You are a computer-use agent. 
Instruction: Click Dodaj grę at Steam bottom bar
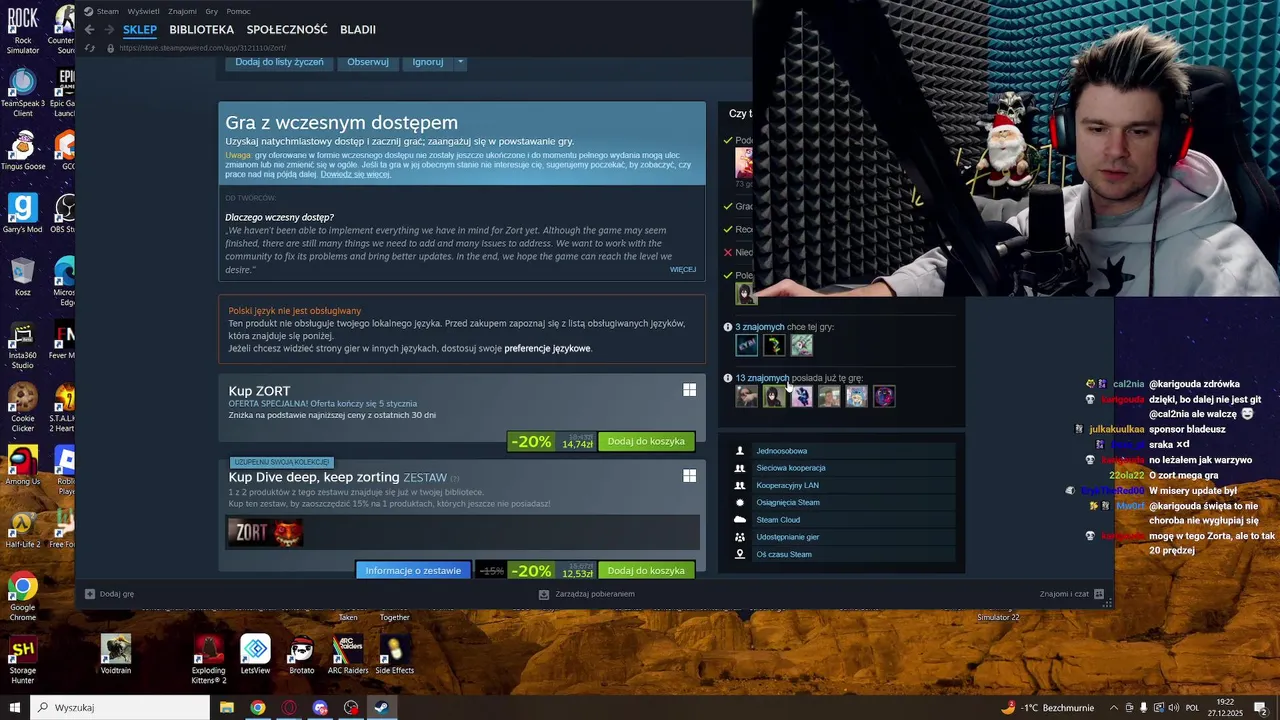click(109, 594)
